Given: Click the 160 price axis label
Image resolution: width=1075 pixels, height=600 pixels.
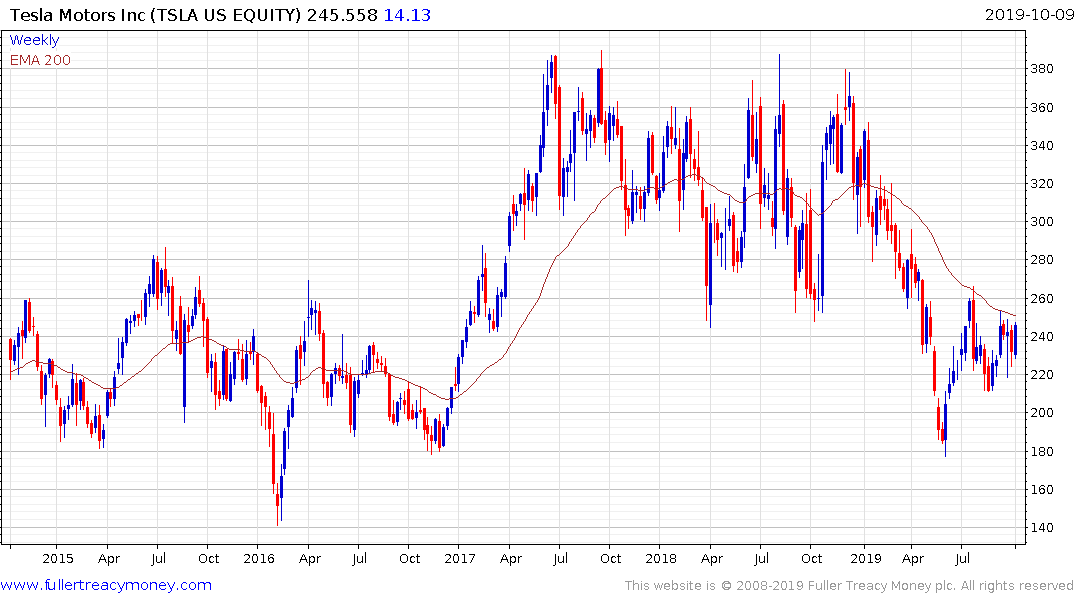Looking at the screenshot, I should [1042, 490].
